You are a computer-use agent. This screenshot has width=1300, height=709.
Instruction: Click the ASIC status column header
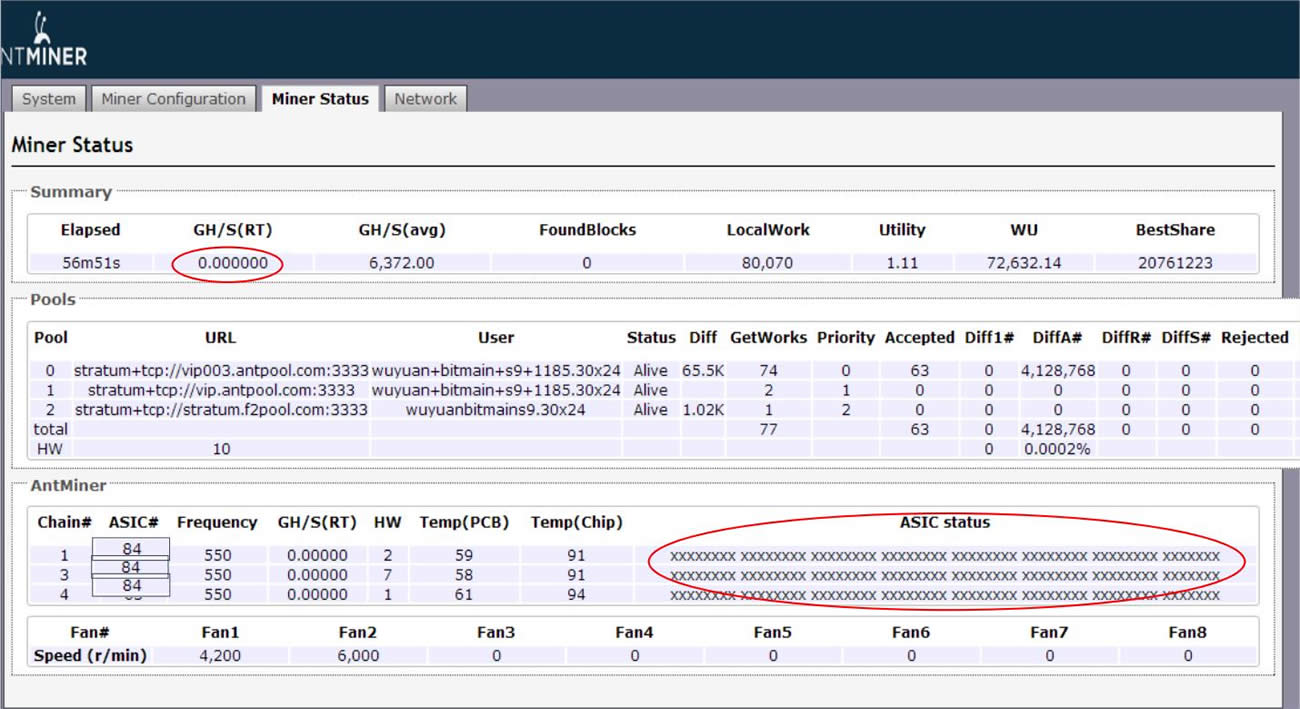click(944, 522)
